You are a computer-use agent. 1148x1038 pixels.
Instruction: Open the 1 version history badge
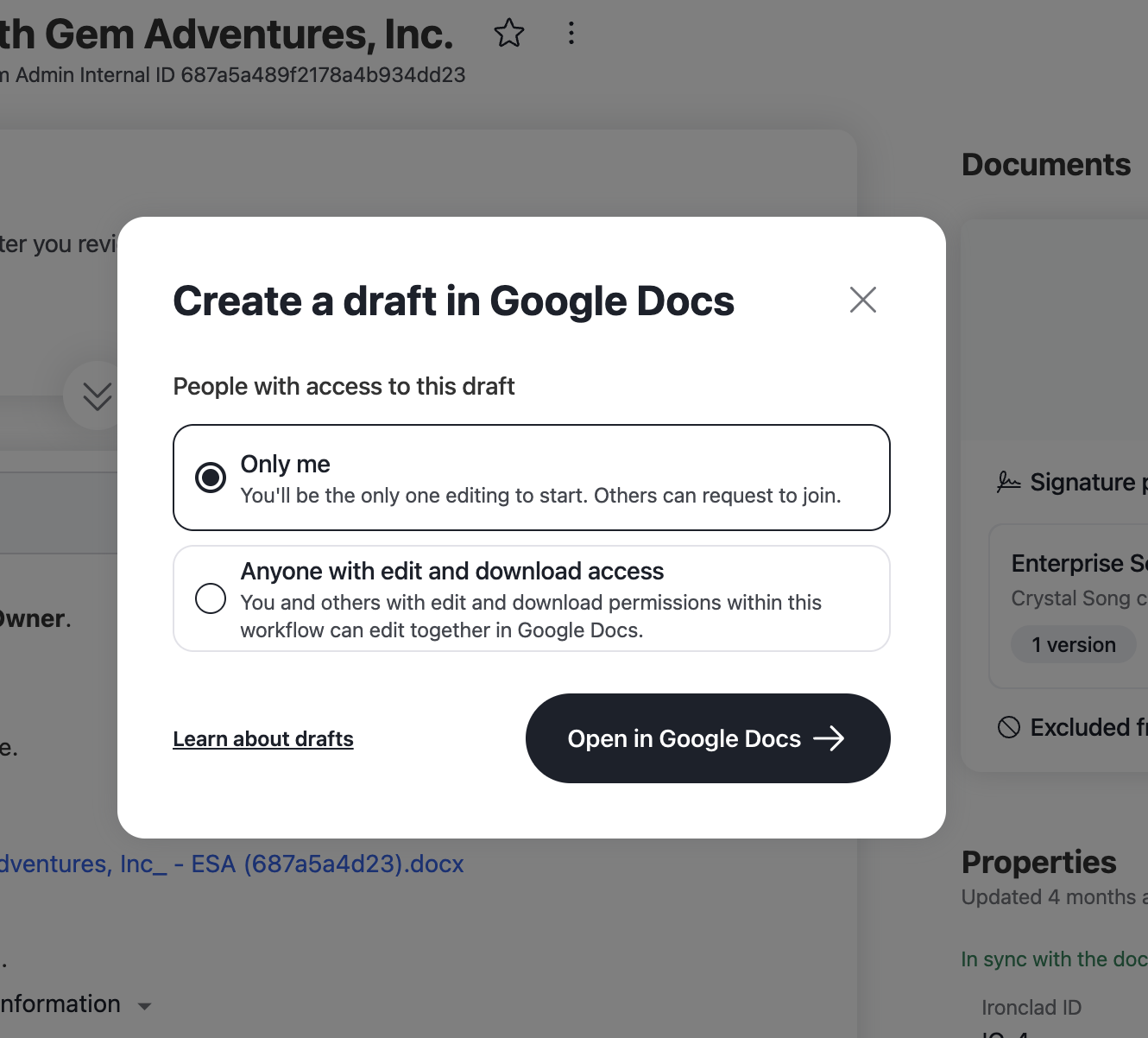click(1073, 644)
